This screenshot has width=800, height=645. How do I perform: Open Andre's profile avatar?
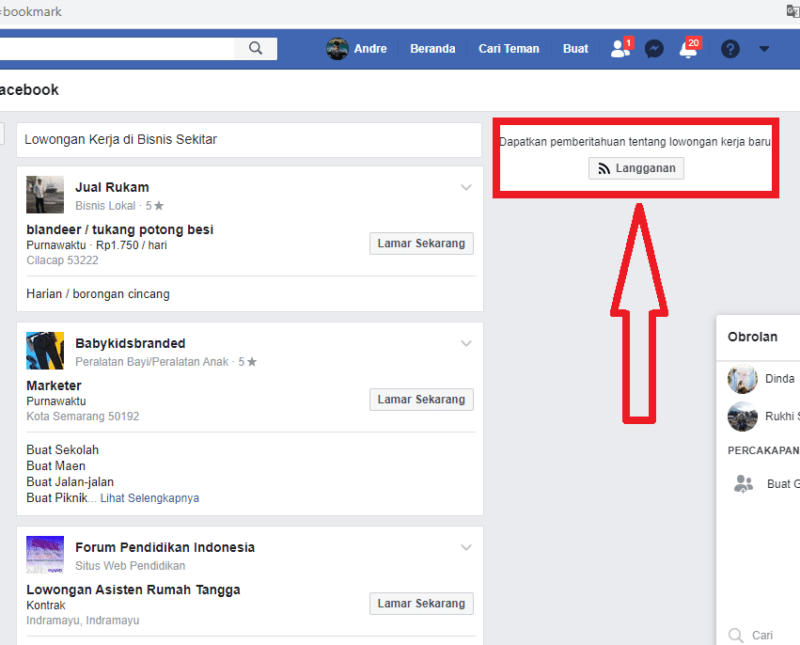click(x=337, y=49)
